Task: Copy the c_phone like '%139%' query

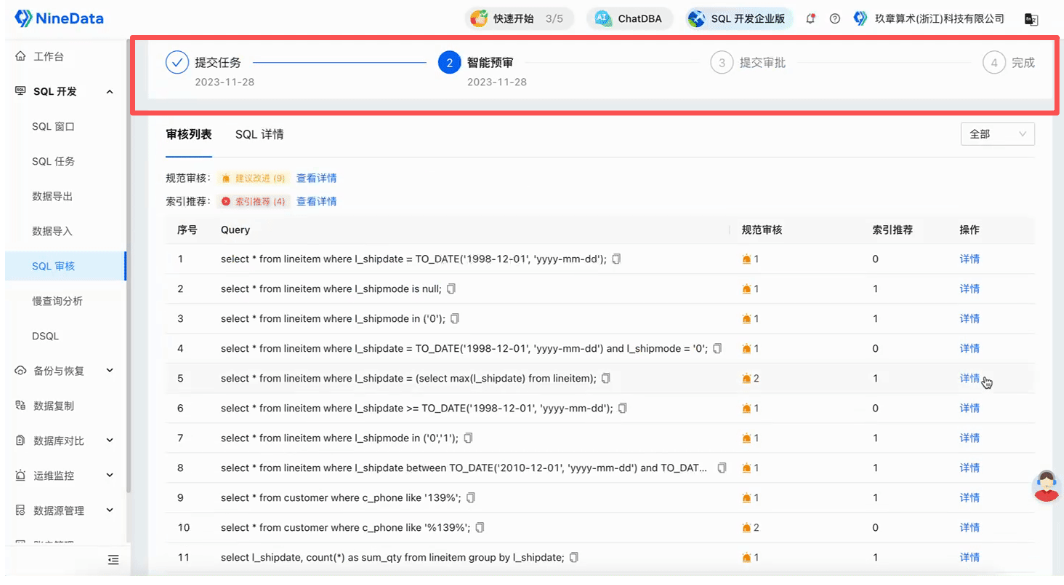Action: (x=480, y=527)
